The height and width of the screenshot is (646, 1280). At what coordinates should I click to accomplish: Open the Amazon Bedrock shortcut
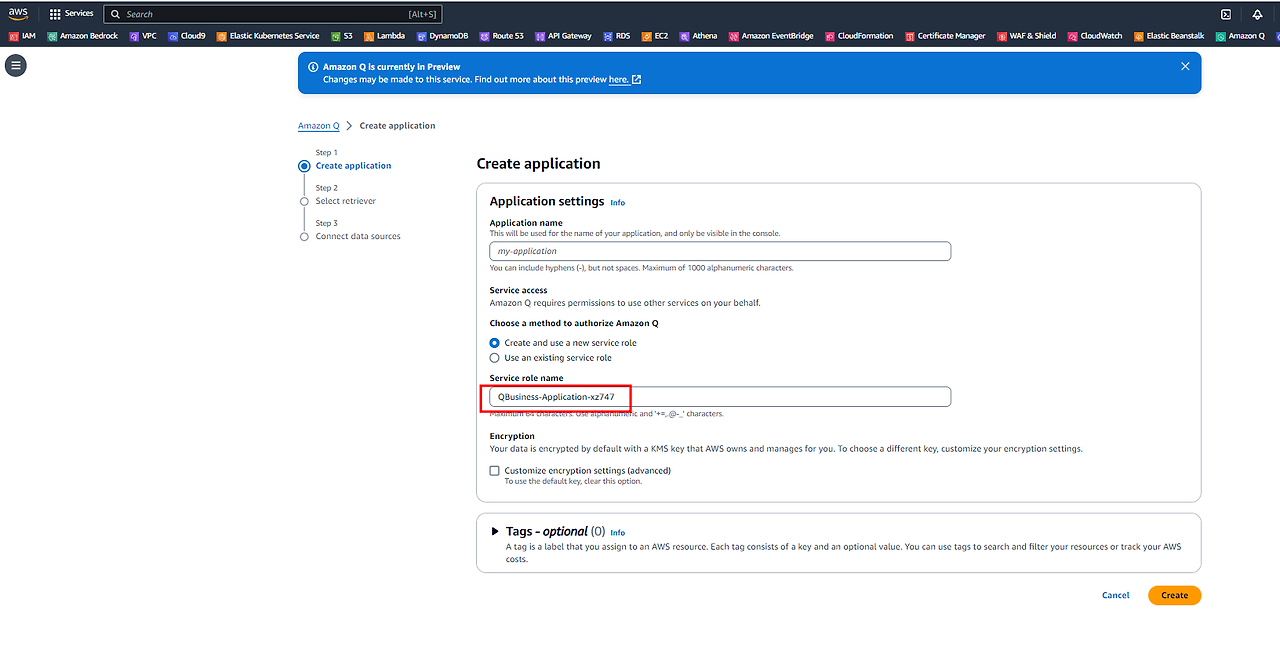point(83,36)
